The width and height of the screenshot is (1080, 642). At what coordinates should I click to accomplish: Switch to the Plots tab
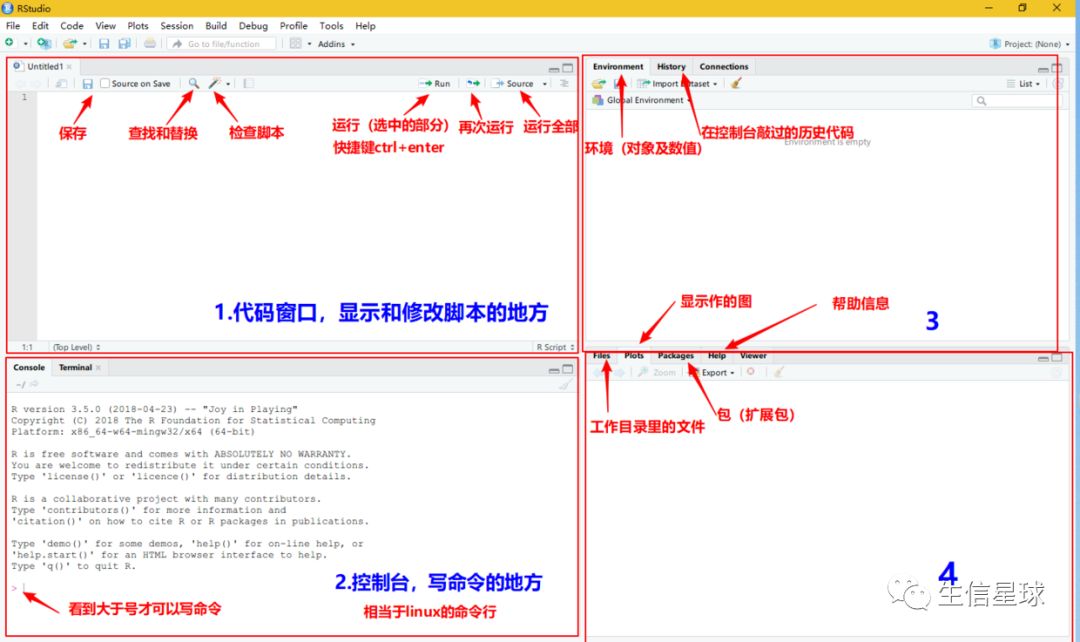[634, 355]
